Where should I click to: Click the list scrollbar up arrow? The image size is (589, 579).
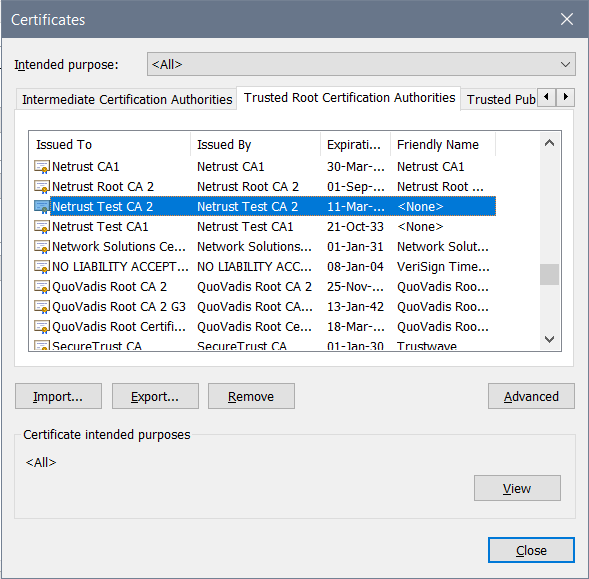549,143
